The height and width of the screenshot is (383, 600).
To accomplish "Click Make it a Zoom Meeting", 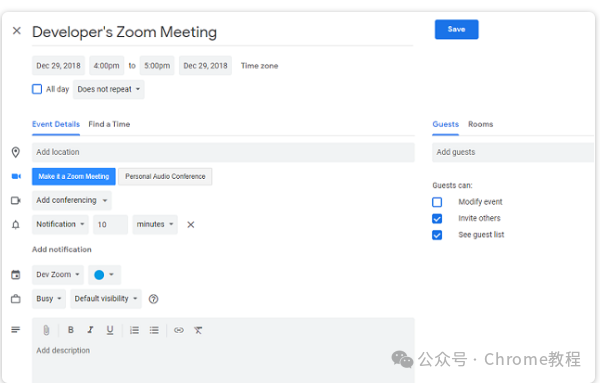I will point(74,176).
